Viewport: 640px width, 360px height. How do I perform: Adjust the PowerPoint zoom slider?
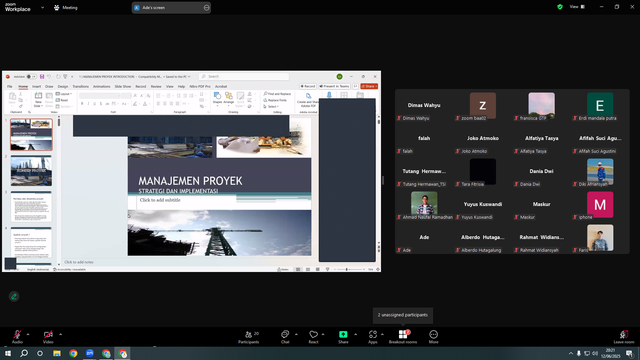tap(347, 269)
